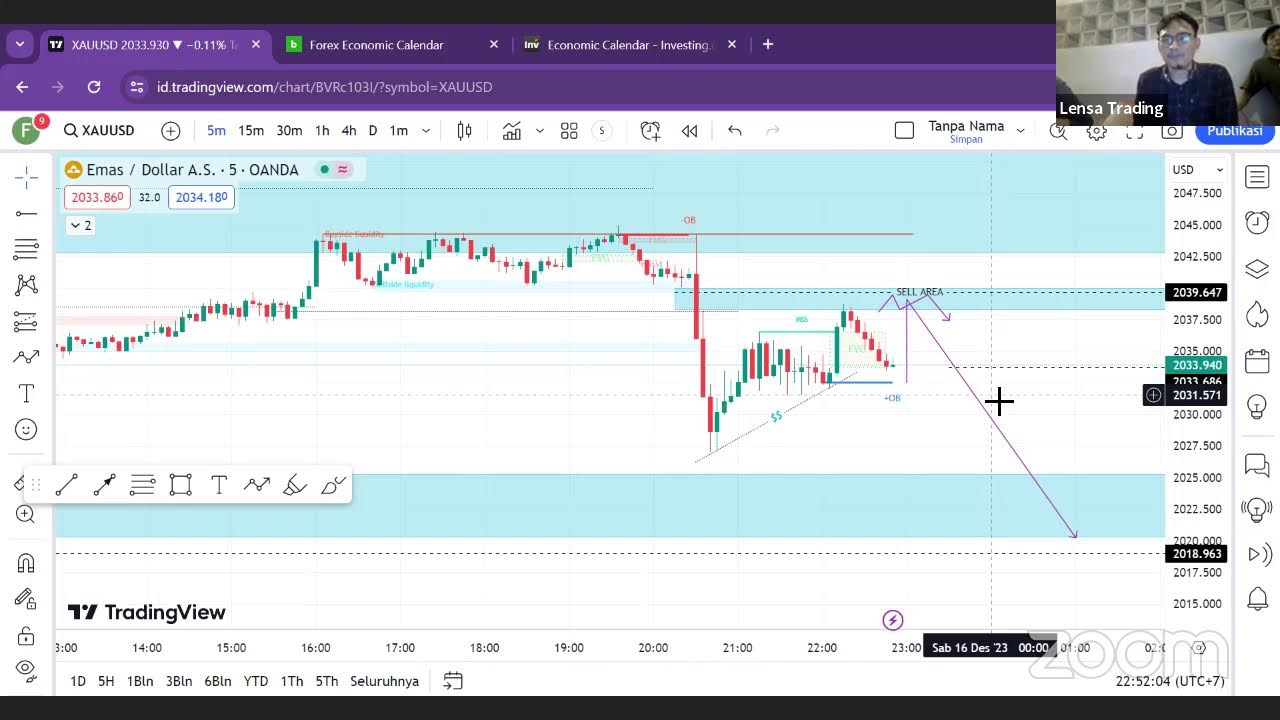
Task: Open ideas stream broadcasting bulb icon
Action: pos(1257,509)
